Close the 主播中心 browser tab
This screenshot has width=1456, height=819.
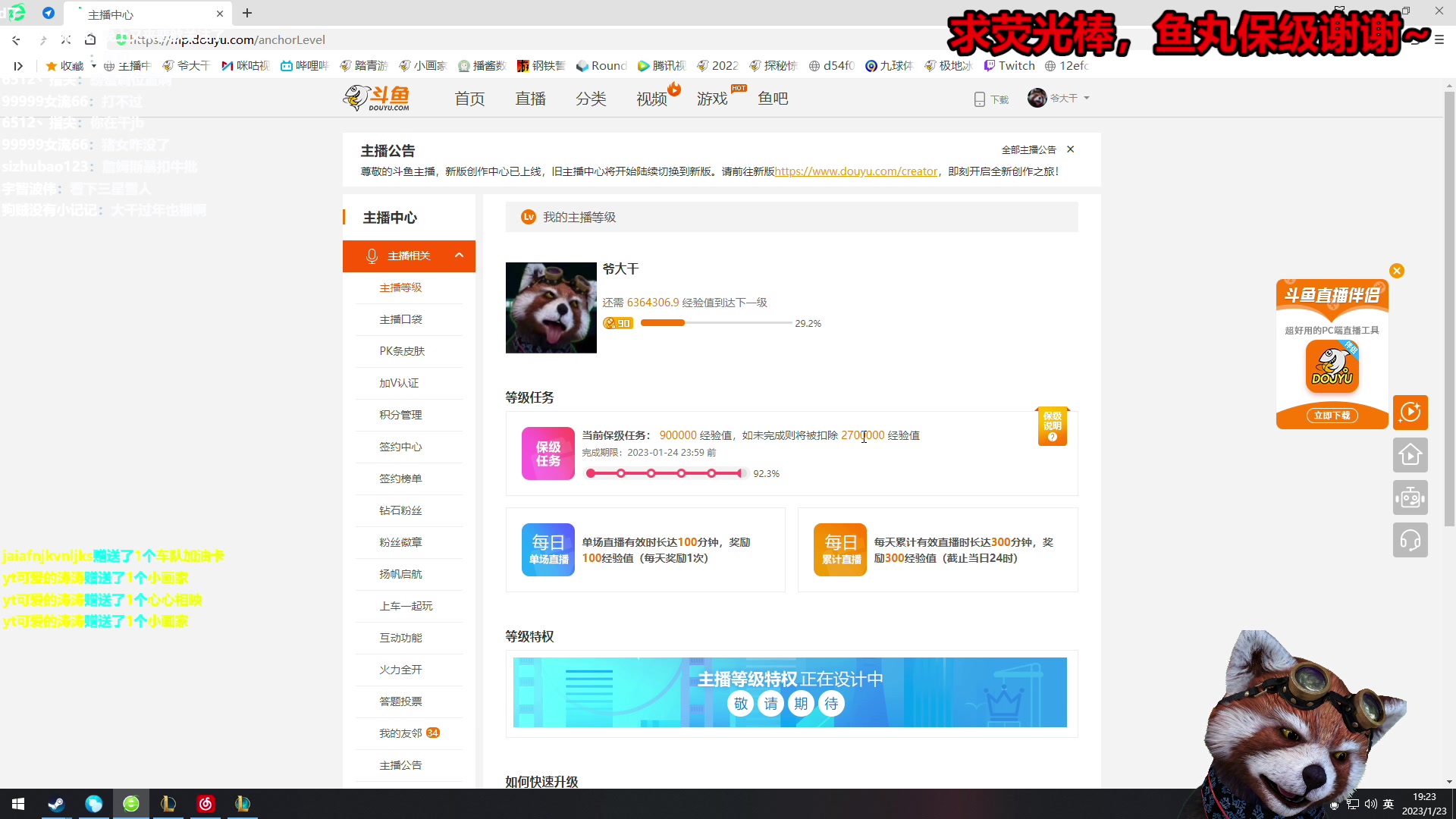point(220,14)
